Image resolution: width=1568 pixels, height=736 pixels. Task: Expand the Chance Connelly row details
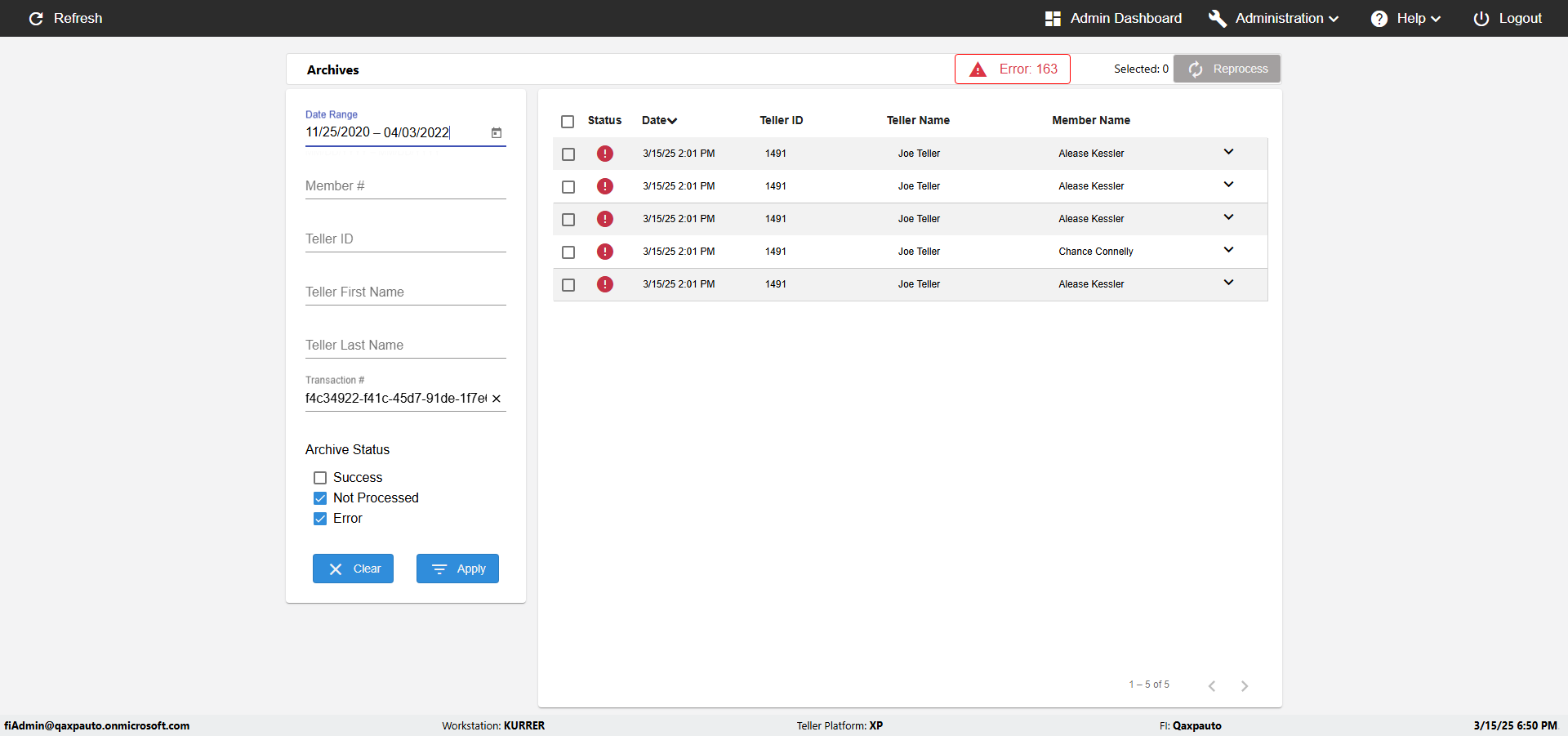1228,250
